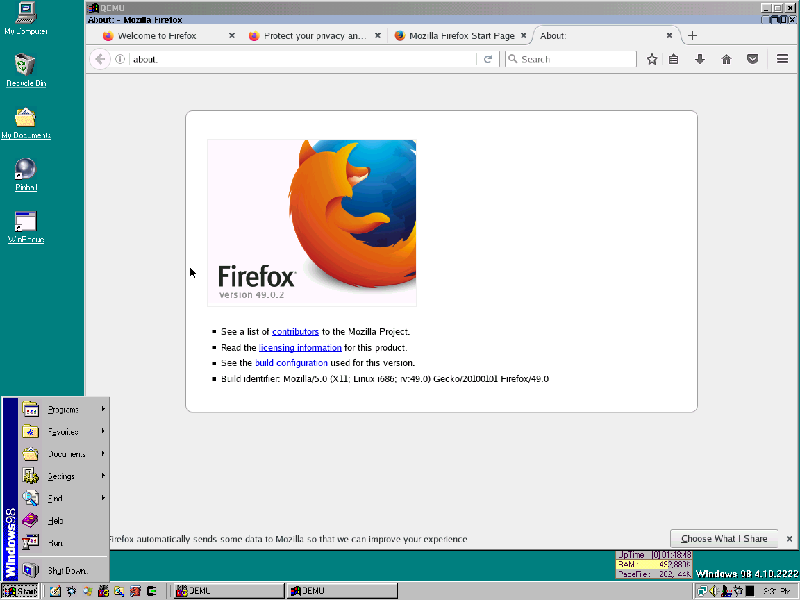This screenshot has height=600, width=800.
Task: Open Help from the Start menu
Action: (63, 520)
